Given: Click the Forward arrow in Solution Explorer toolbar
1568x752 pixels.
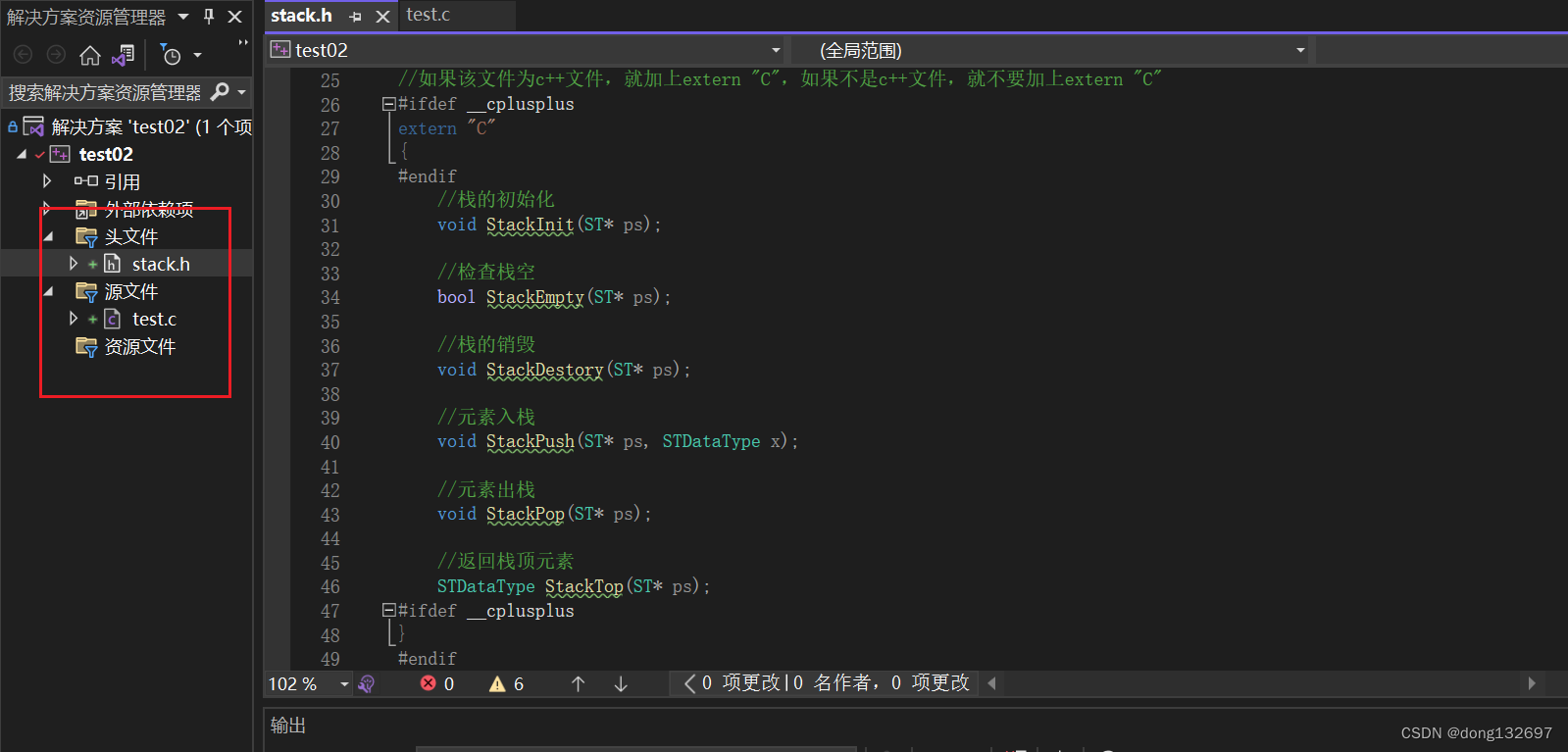Looking at the screenshot, I should 57,55.
